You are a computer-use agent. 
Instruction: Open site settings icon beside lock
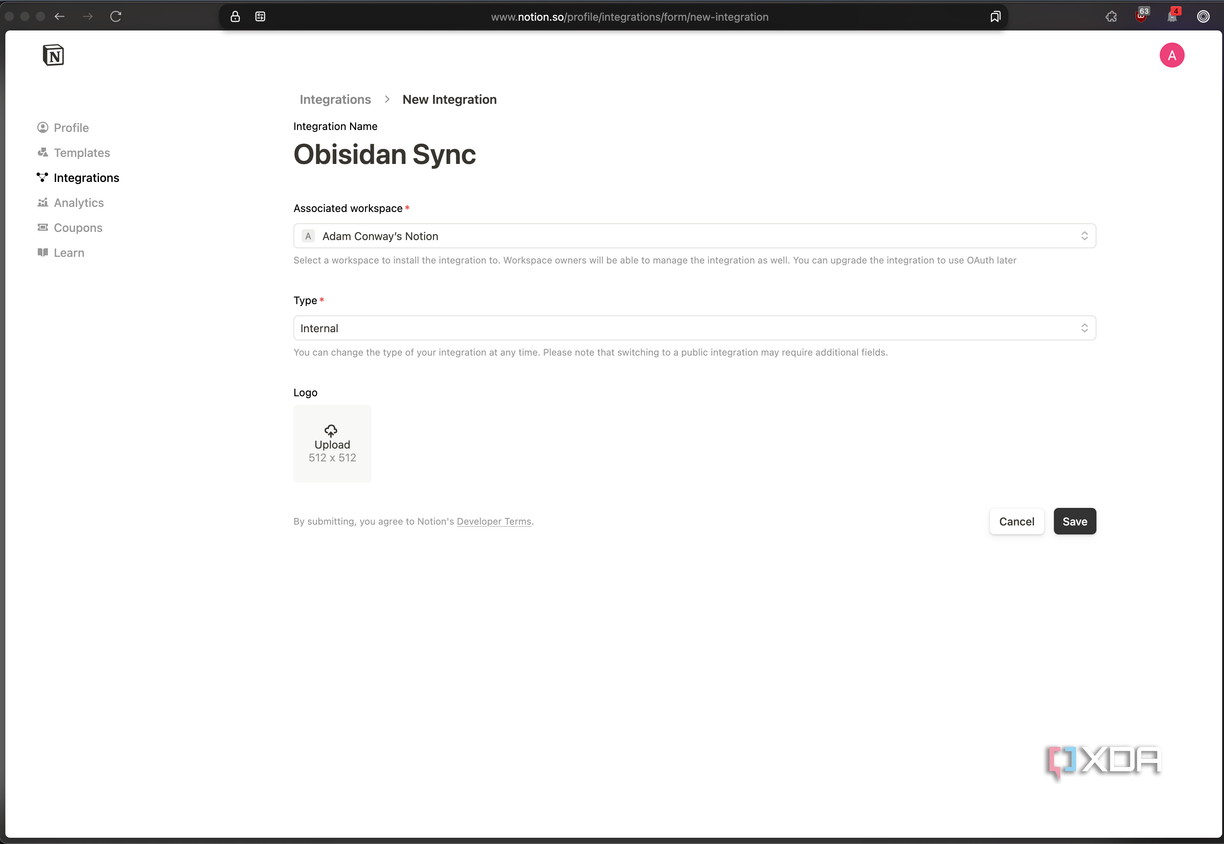pos(260,17)
